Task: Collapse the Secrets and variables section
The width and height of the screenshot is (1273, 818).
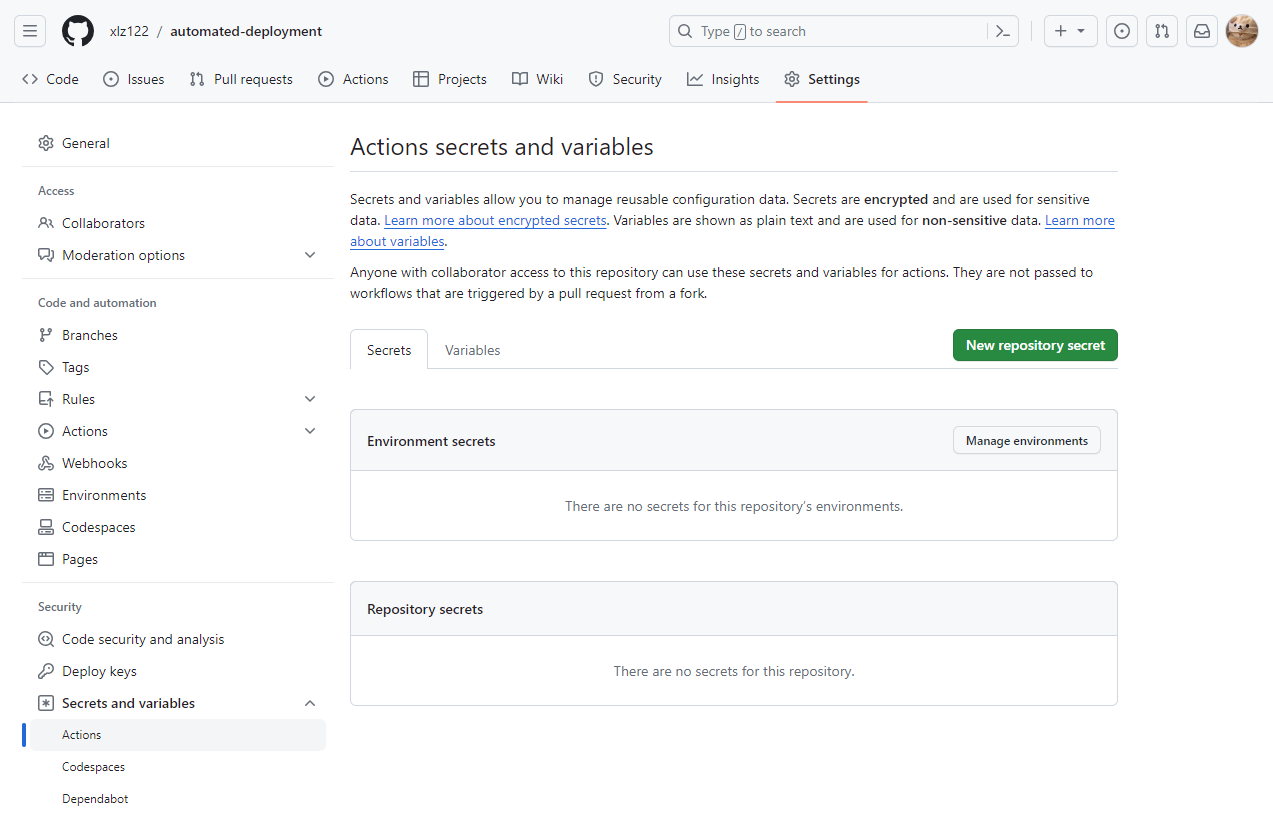Action: tap(310, 703)
